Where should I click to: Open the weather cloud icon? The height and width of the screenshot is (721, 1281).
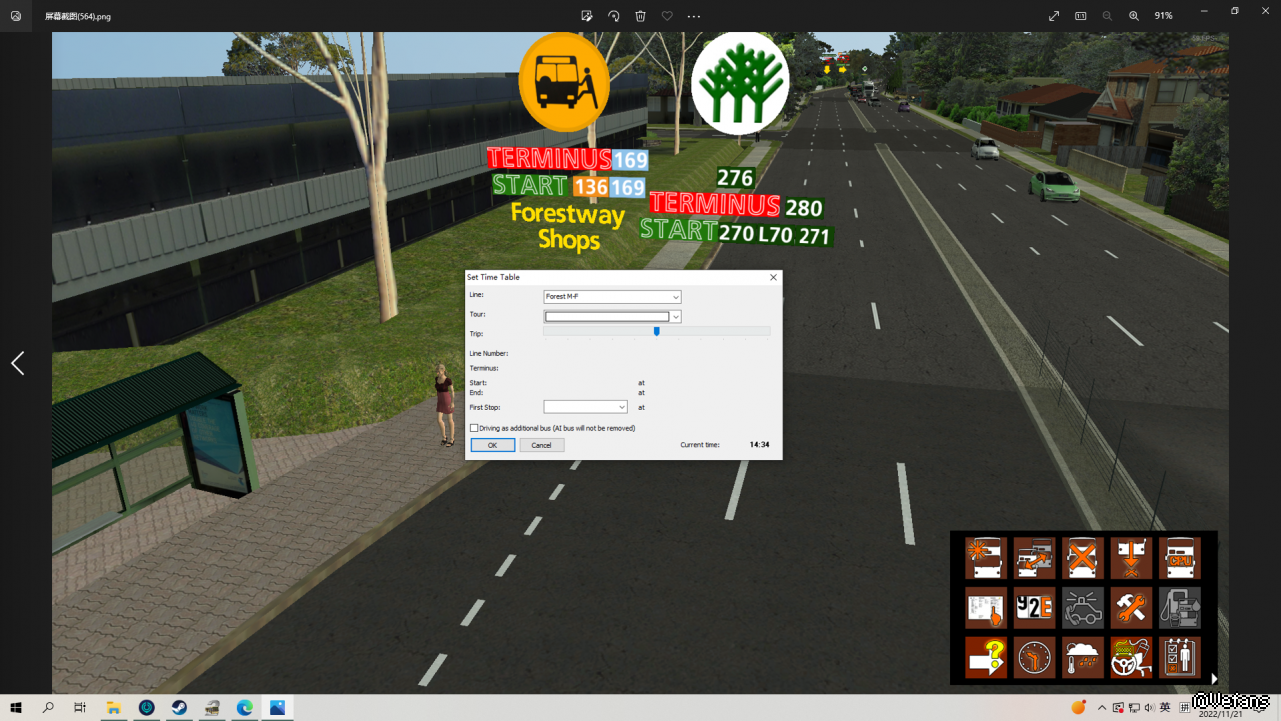click(1083, 658)
